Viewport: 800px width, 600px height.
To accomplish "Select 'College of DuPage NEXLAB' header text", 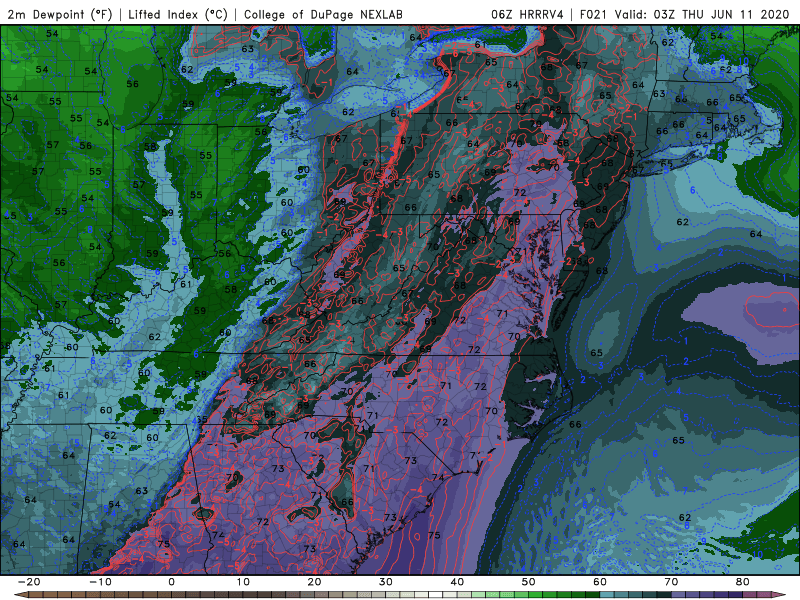I will tap(323, 14).
